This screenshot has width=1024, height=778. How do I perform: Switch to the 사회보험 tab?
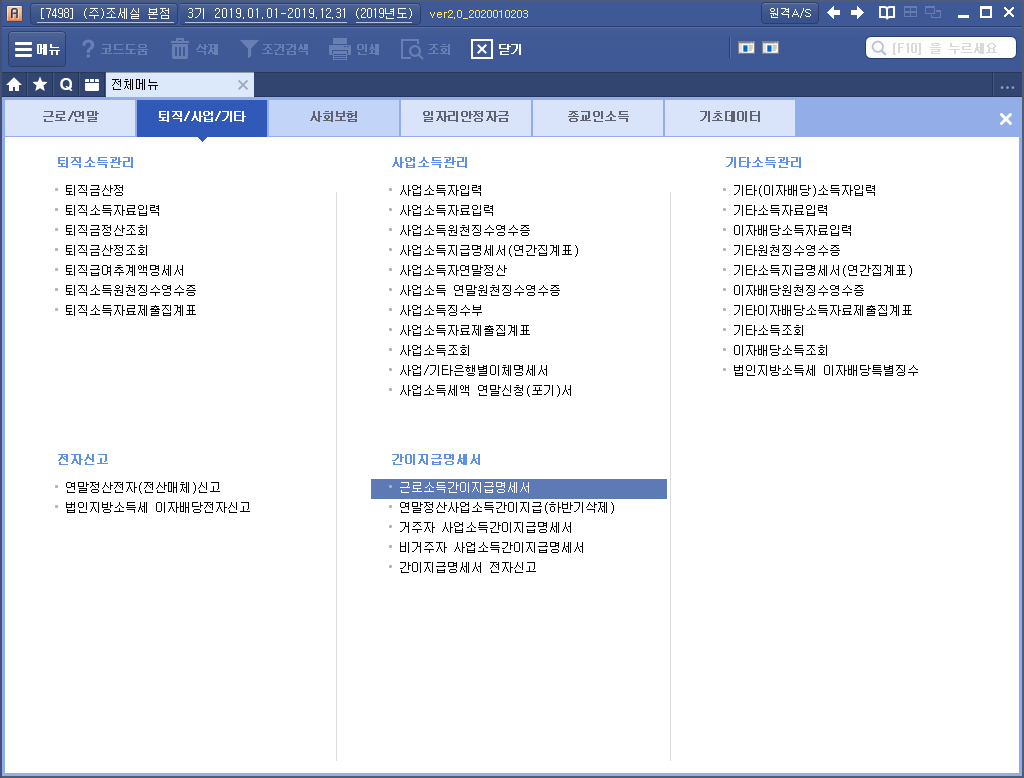click(x=334, y=118)
